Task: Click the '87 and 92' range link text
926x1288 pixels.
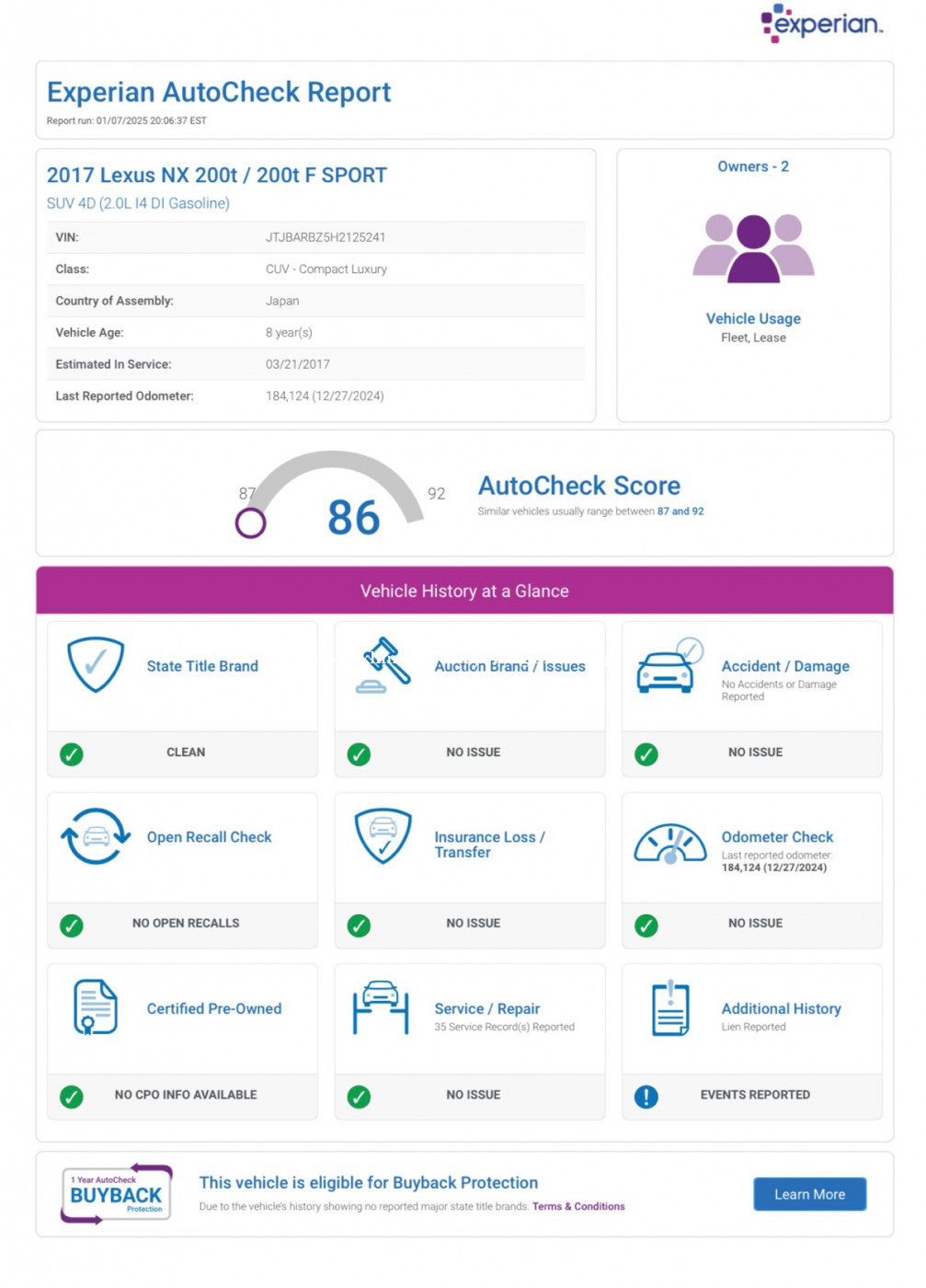Action: [x=680, y=512]
